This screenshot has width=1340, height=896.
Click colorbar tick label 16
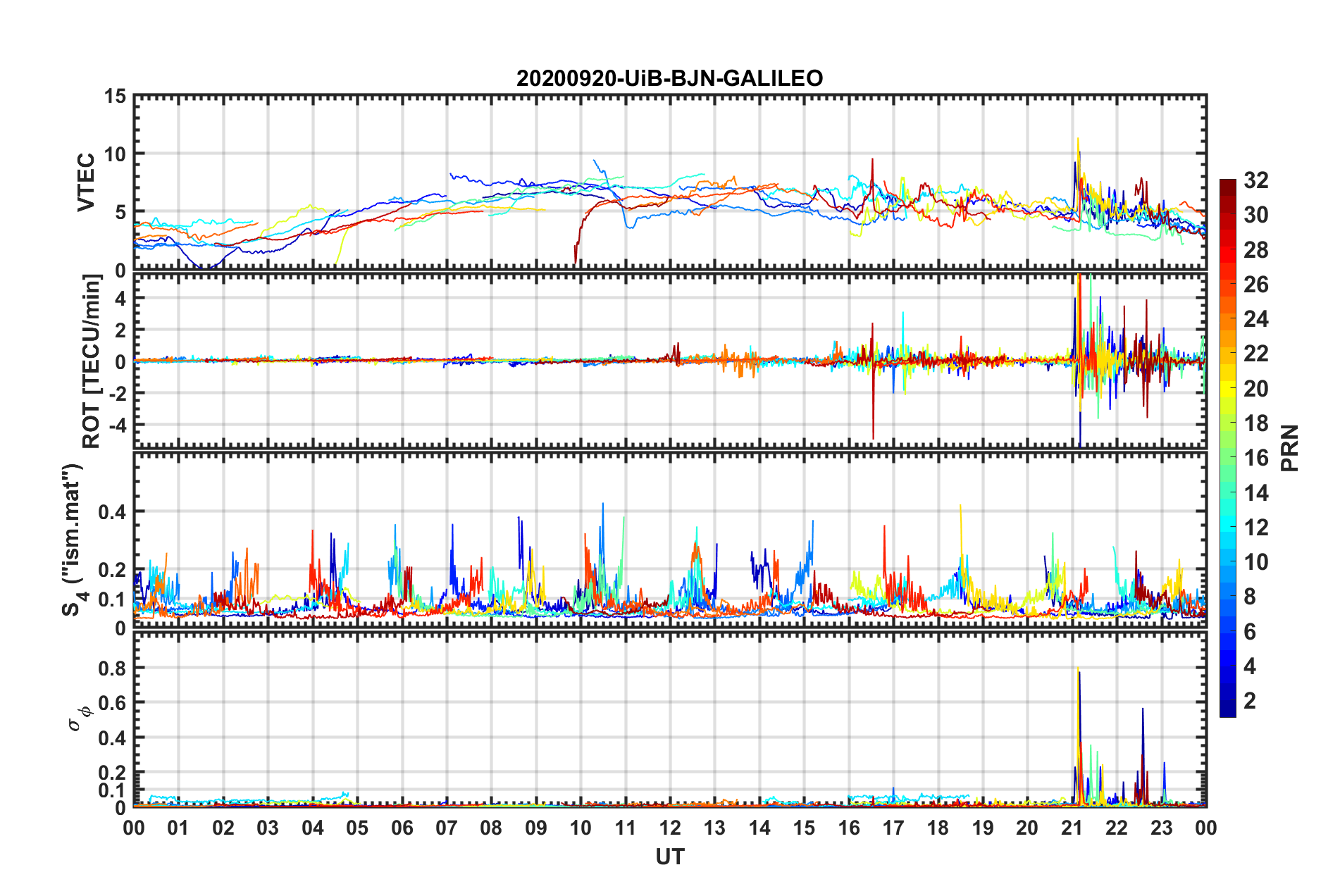click(x=1255, y=458)
